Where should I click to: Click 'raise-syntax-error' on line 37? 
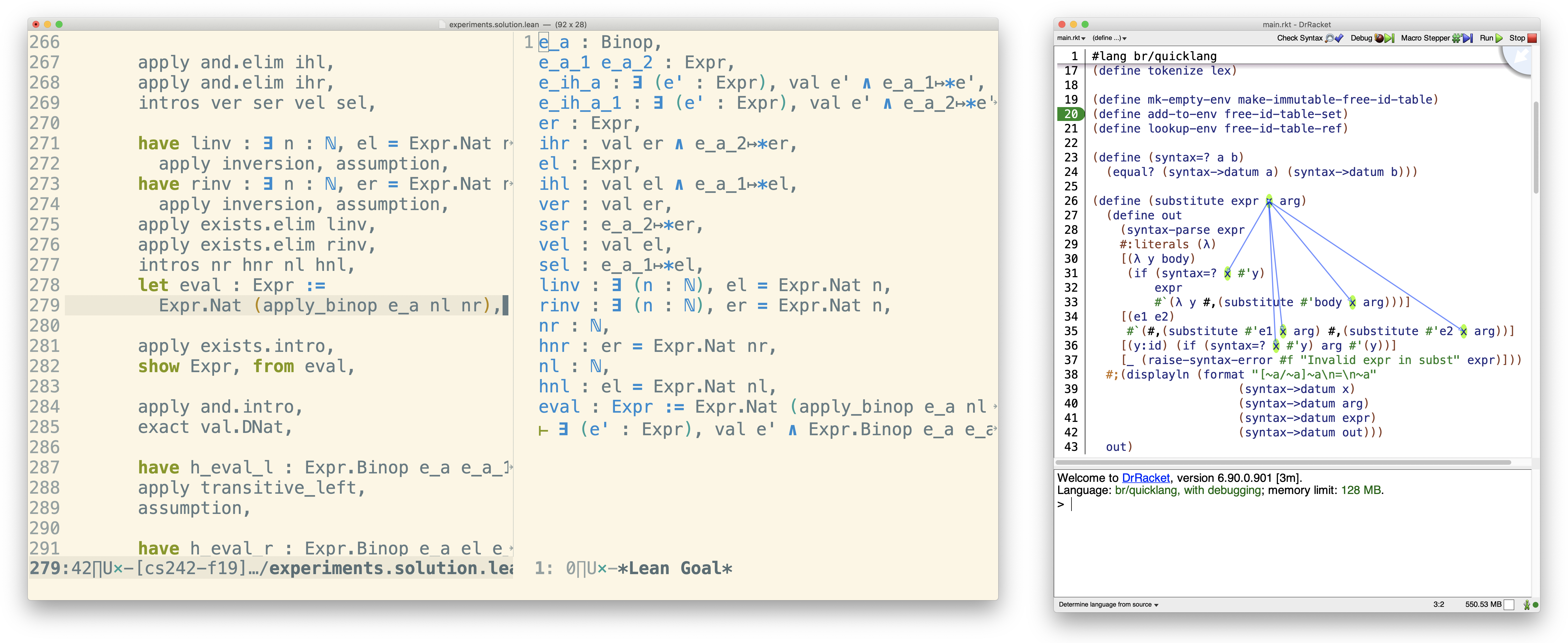pyautogui.click(x=1210, y=360)
